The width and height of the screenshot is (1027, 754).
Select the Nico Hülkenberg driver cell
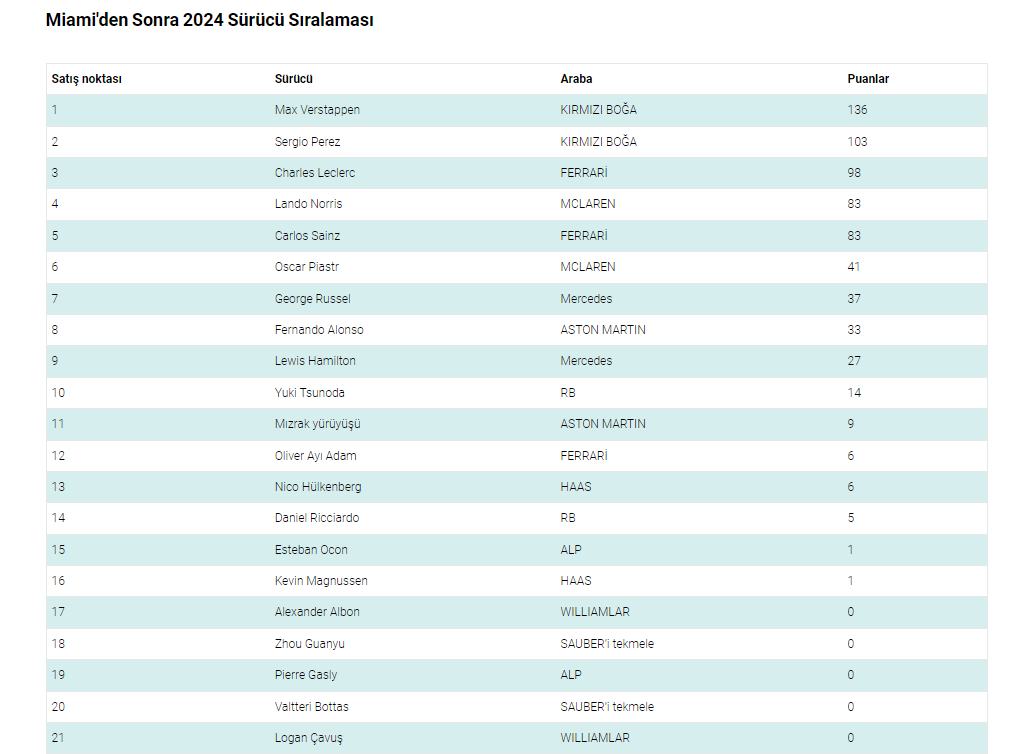point(318,487)
